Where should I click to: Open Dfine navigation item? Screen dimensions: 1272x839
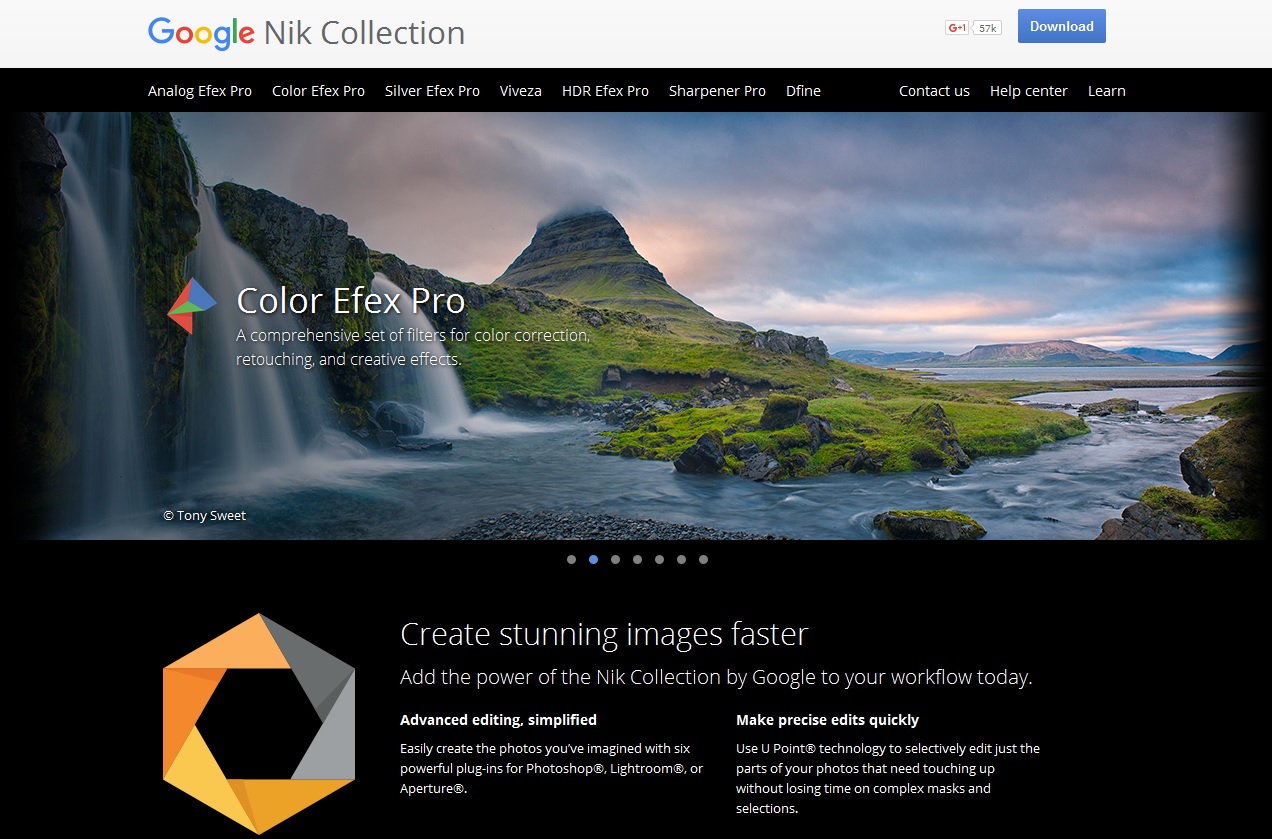pos(803,91)
